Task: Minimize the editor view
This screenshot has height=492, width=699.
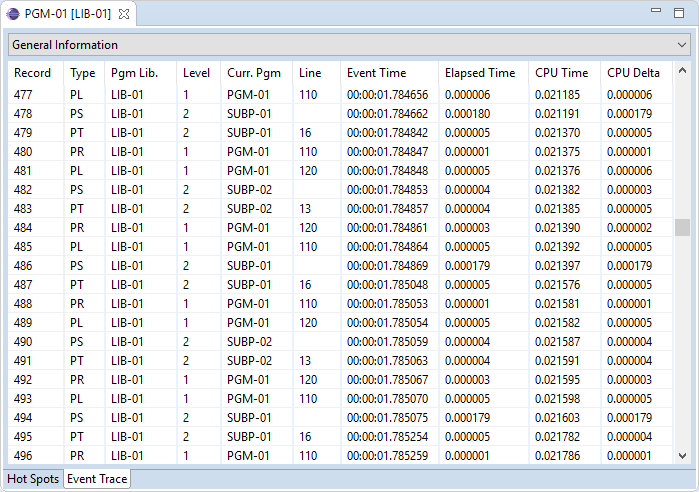Action: [655, 11]
